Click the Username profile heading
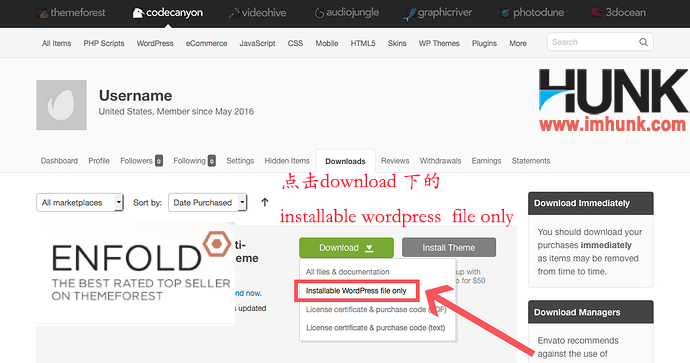The height and width of the screenshot is (363, 690). [136, 95]
